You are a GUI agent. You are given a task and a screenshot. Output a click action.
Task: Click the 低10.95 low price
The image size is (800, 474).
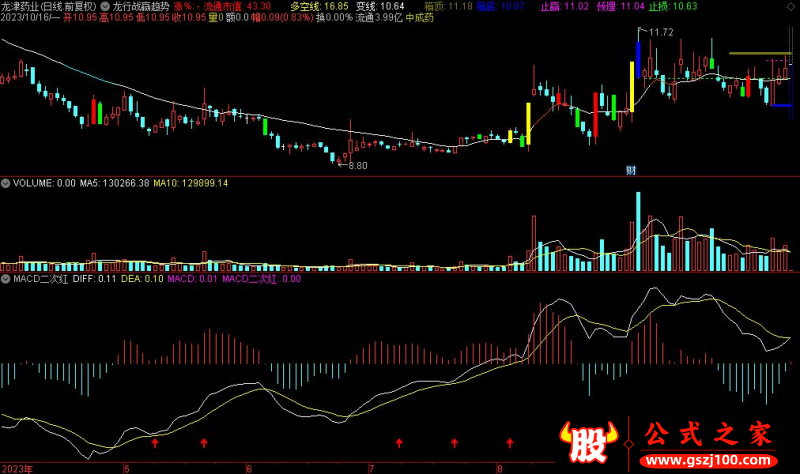click(x=153, y=18)
